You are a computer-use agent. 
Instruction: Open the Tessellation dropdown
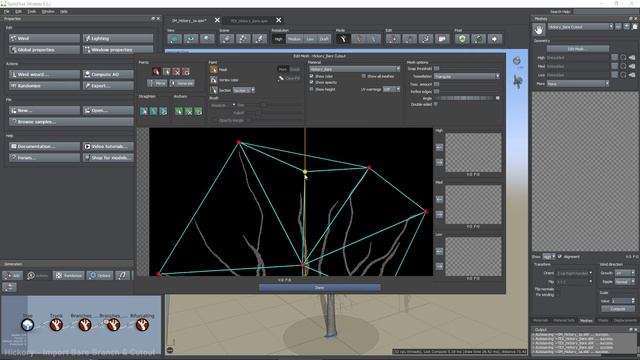(467, 76)
